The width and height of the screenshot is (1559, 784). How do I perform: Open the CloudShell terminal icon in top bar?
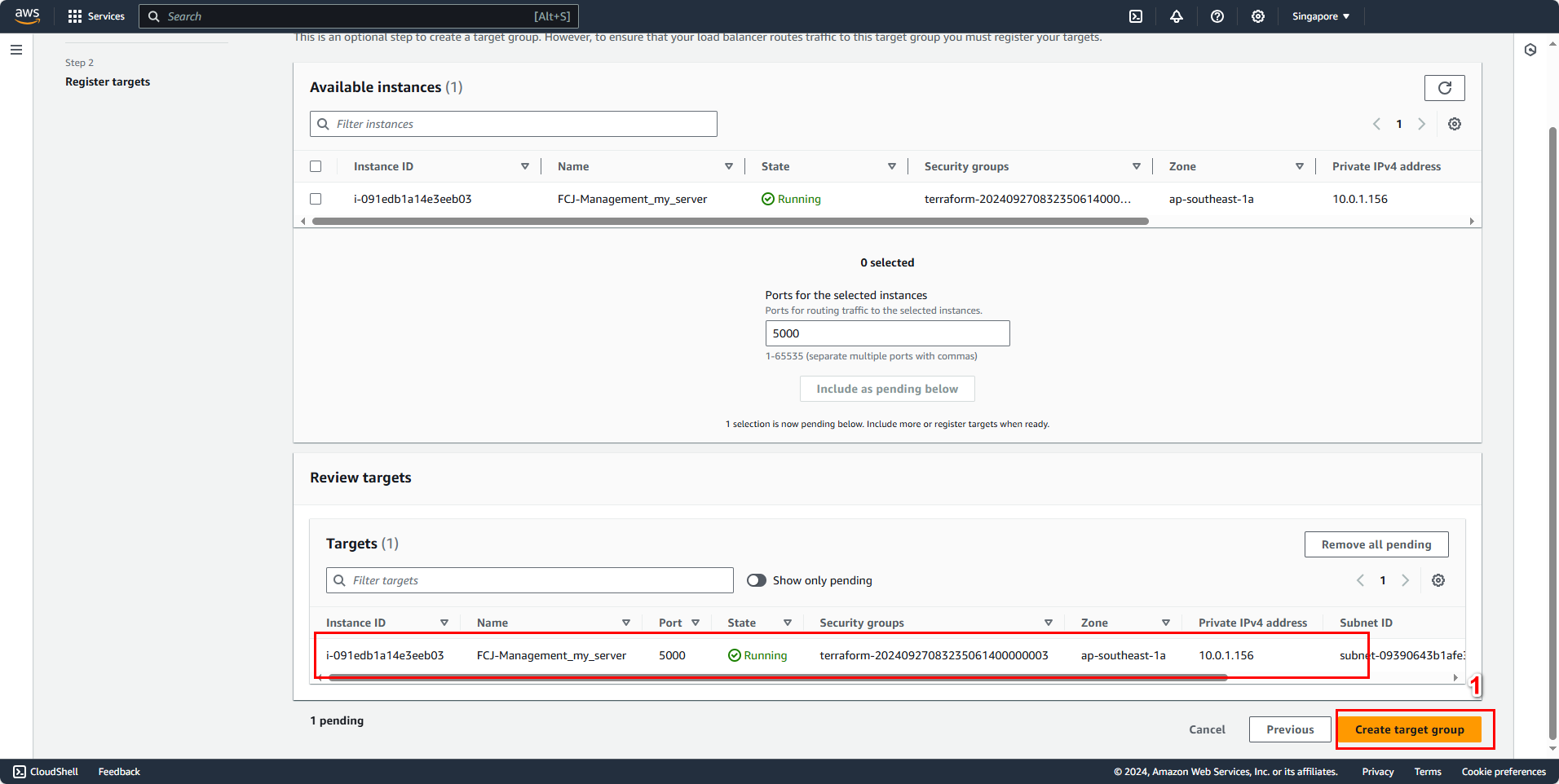point(1135,16)
